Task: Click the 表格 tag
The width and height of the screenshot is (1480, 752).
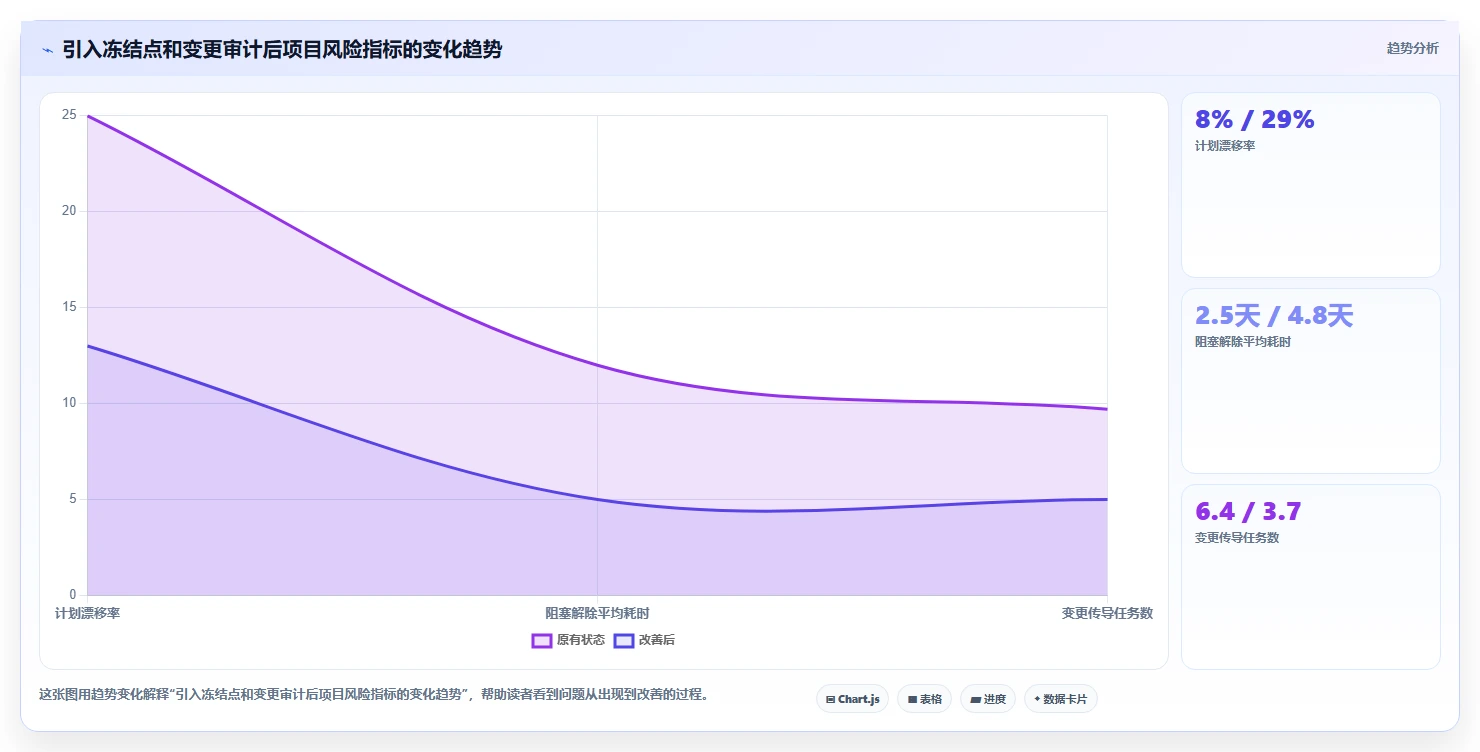Action: [x=924, y=699]
